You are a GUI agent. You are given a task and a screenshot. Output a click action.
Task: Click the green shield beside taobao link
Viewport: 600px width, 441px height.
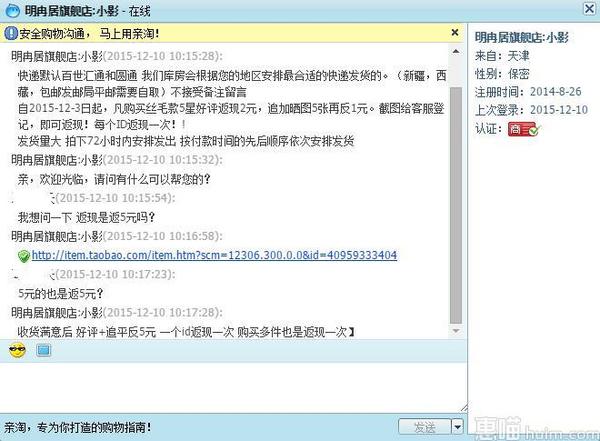(x=24, y=256)
